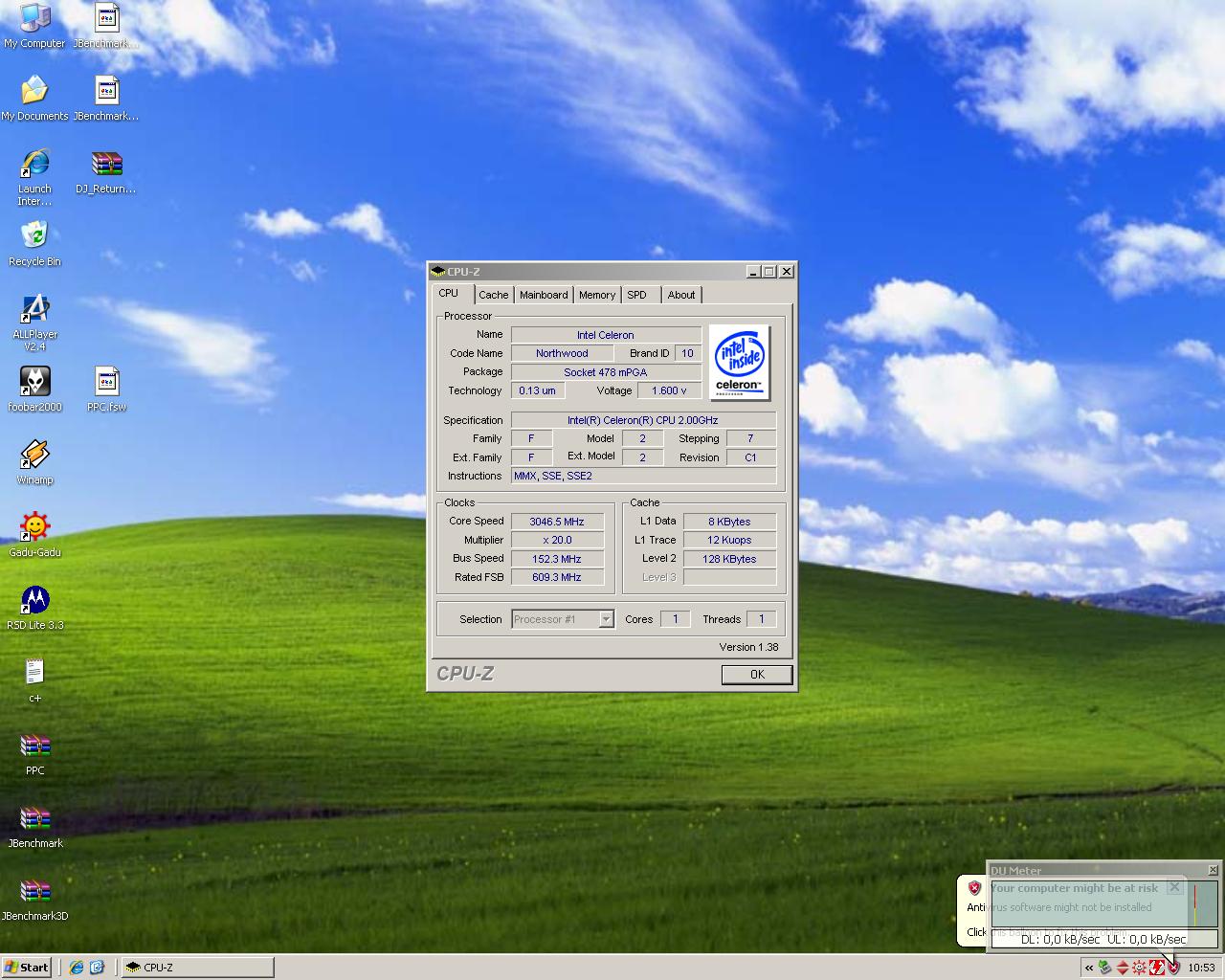Image resolution: width=1225 pixels, height=980 pixels.
Task: Click L1 Data value '8 KBytes'
Action: (x=729, y=522)
